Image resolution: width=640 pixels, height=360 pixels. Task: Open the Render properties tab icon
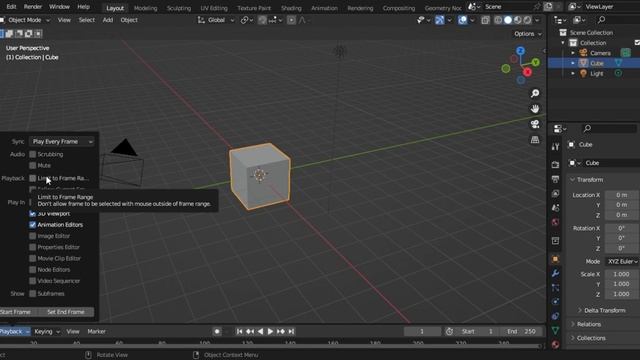coord(555,164)
